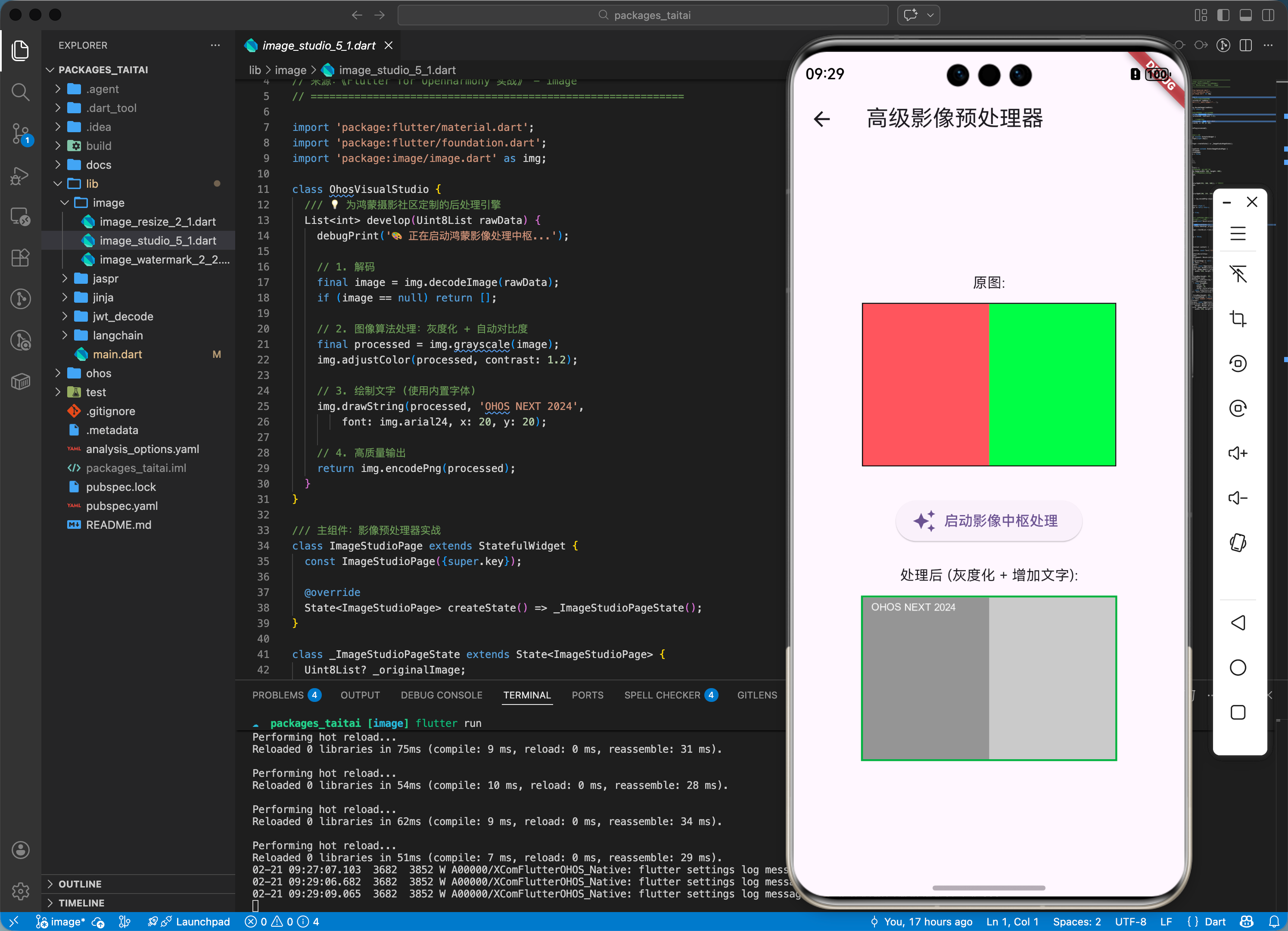Toggle bottom panel layout icon
This screenshot has width=1288, height=931.
pyautogui.click(x=1245, y=16)
